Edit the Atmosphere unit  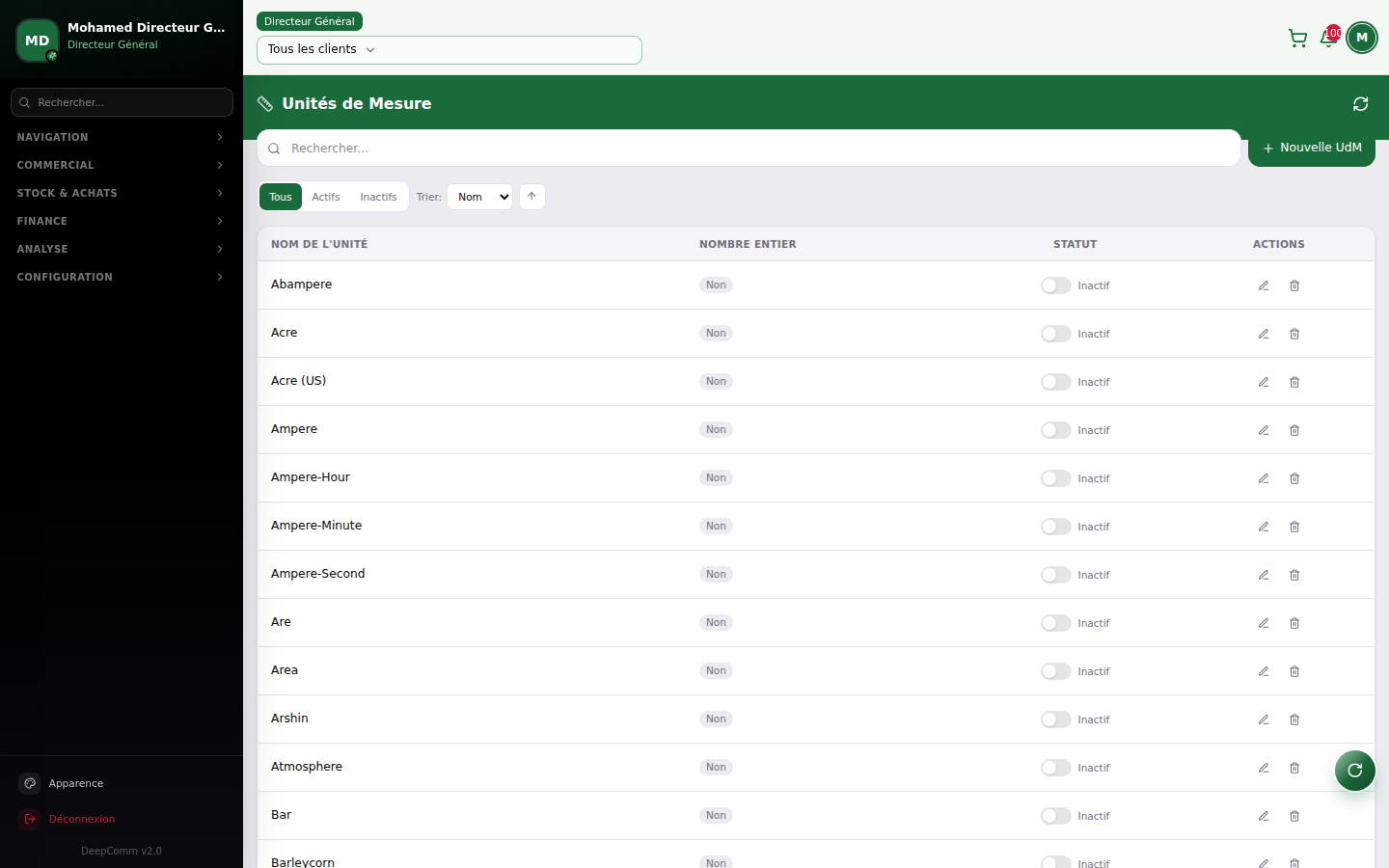click(1264, 768)
